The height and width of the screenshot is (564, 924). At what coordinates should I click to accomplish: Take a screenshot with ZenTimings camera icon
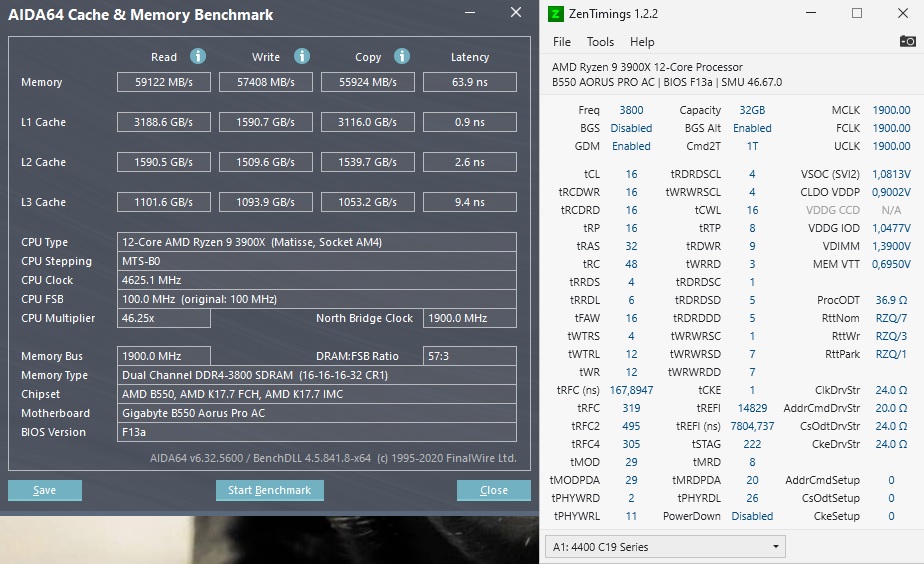point(908,41)
